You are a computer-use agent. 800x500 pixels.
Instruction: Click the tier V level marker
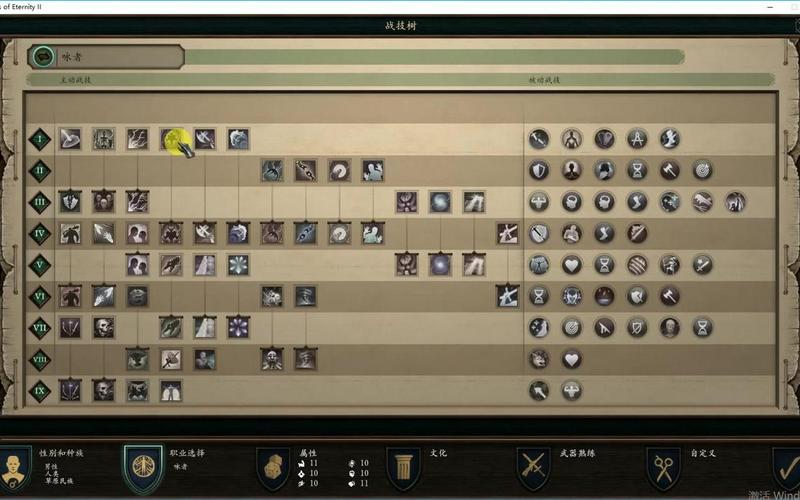click(40, 265)
